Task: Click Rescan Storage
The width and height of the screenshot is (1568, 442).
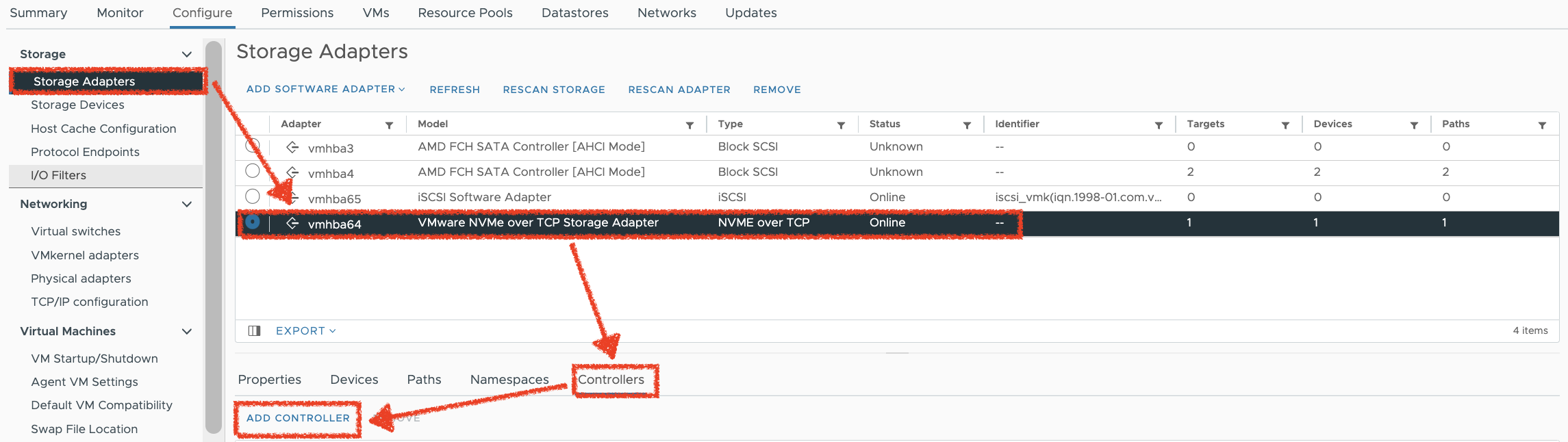Action: [x=553, y=90]
